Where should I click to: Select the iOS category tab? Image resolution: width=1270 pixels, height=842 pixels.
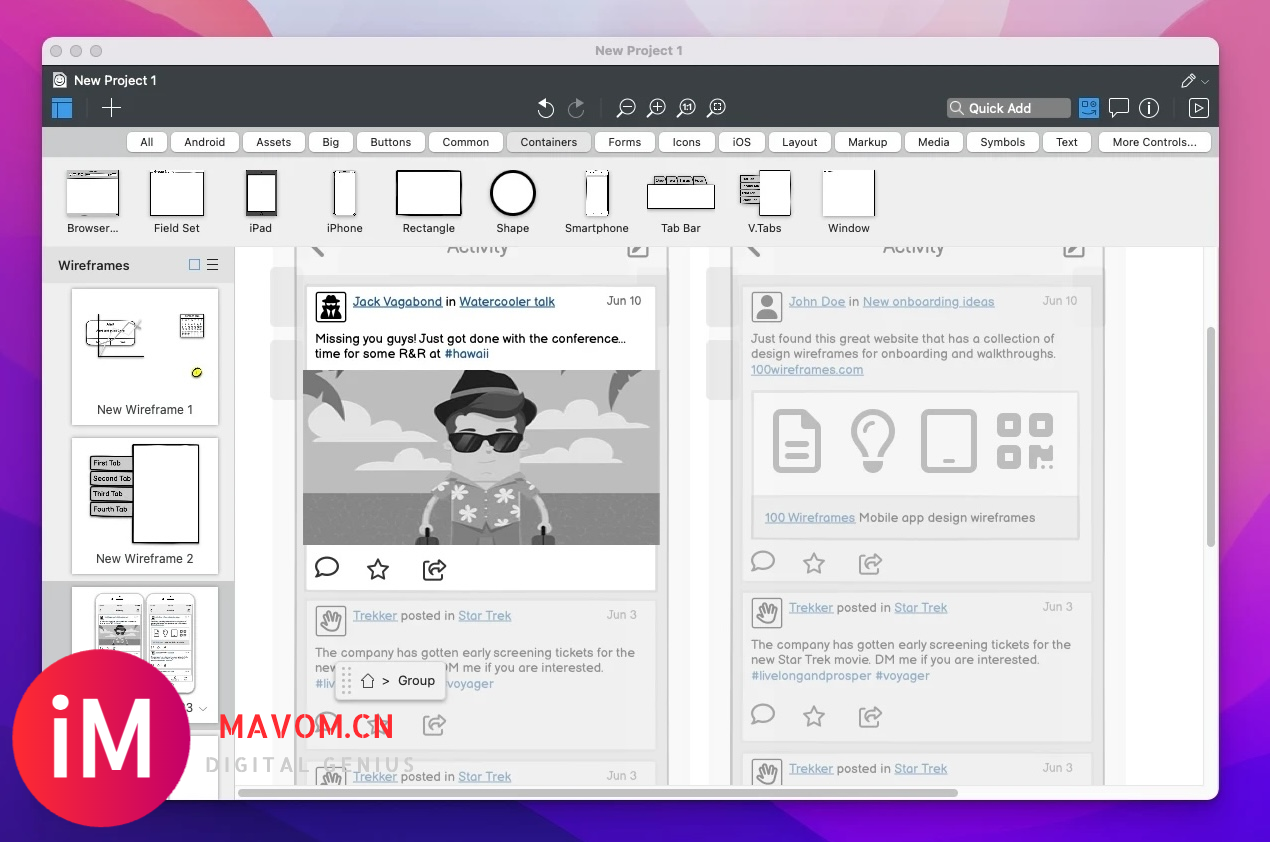coord(742,142)
